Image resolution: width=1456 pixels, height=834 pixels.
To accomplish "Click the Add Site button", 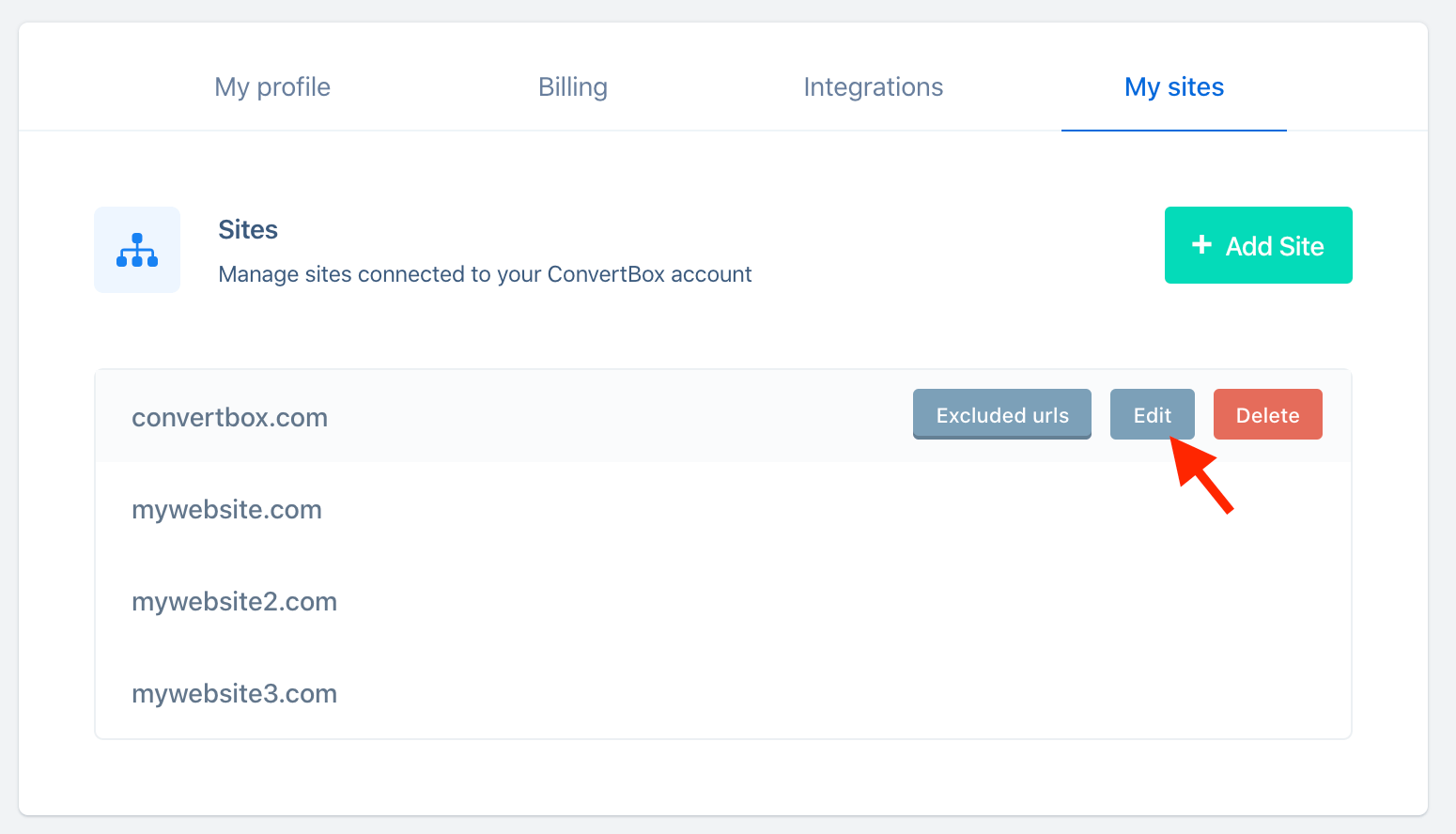I will (1259, 245).
